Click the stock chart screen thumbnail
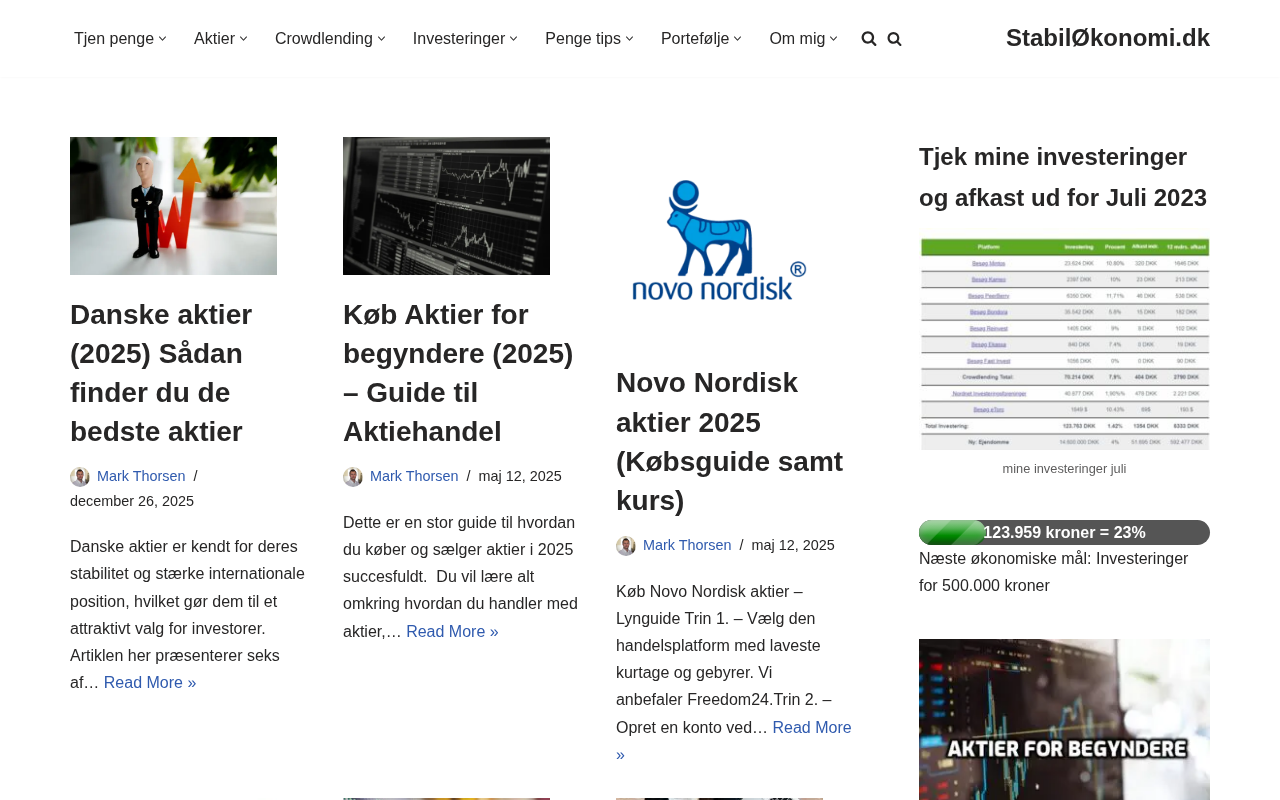This screenshot has height=800, width=1280. [x=446, y=206]
